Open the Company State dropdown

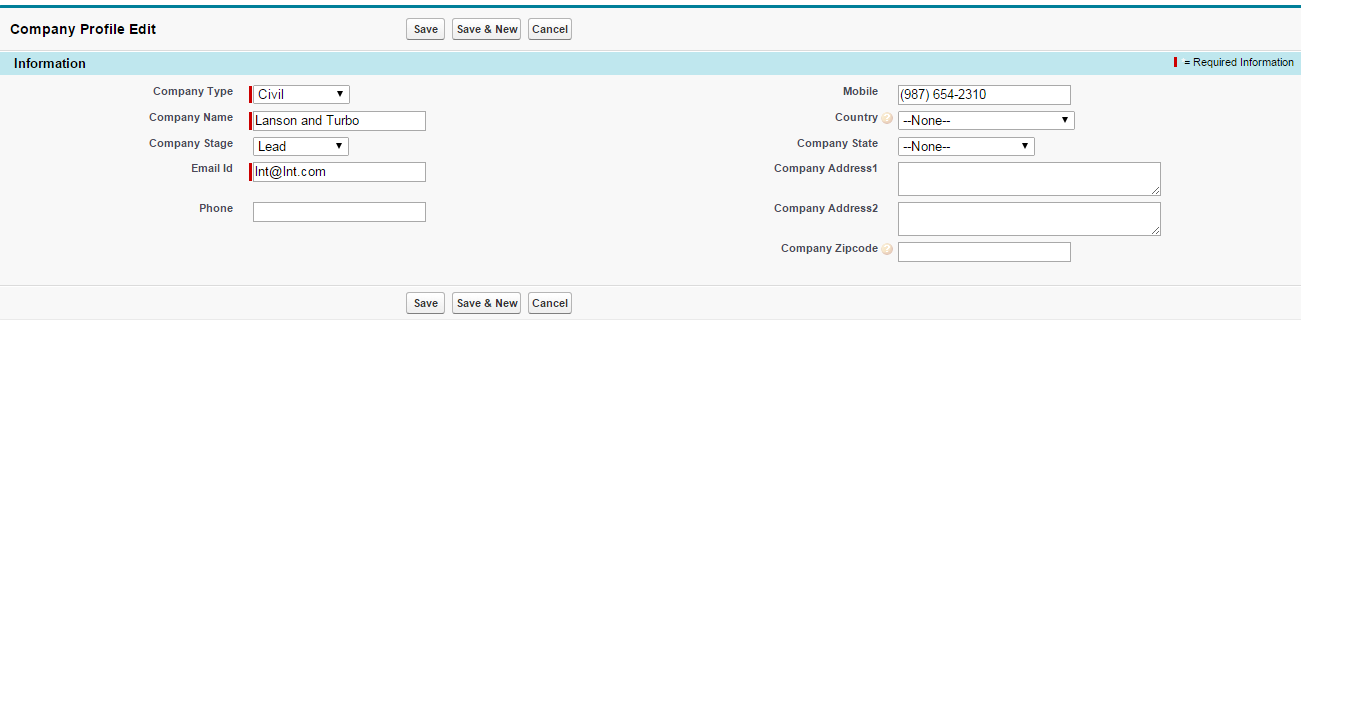pos(966,146)
